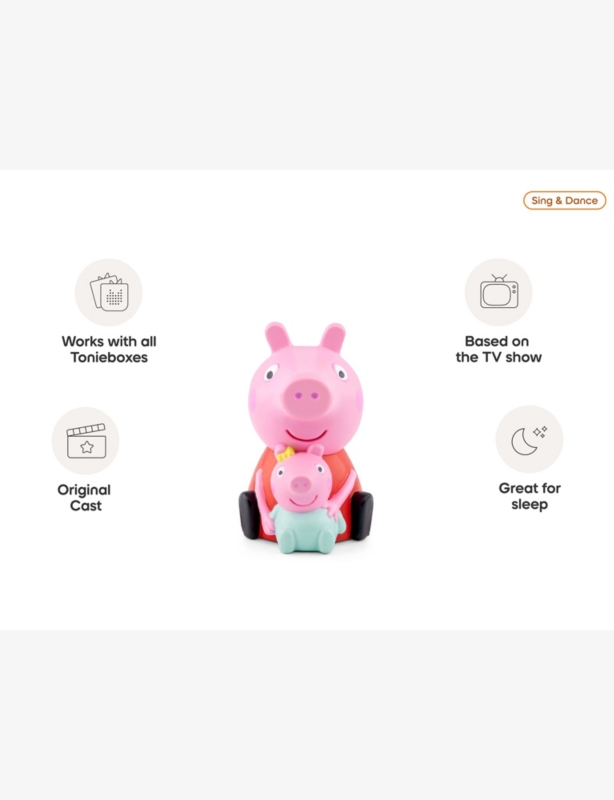The width and height of the screenshot is (614, 800).
Task: Click the sparkle stars beside the moon
Action: point(541,432)
